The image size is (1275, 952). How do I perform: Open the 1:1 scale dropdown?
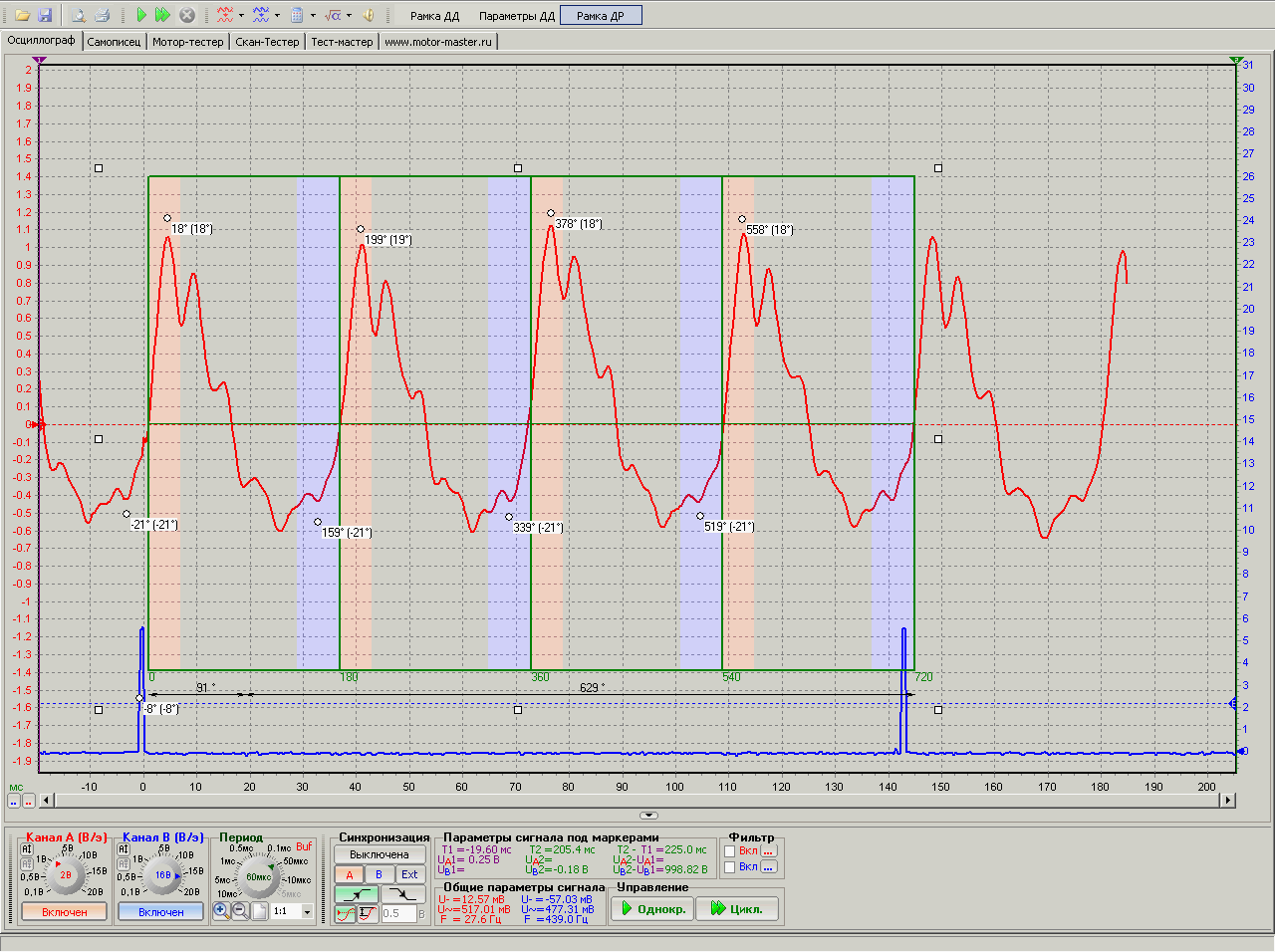point(307,911)
